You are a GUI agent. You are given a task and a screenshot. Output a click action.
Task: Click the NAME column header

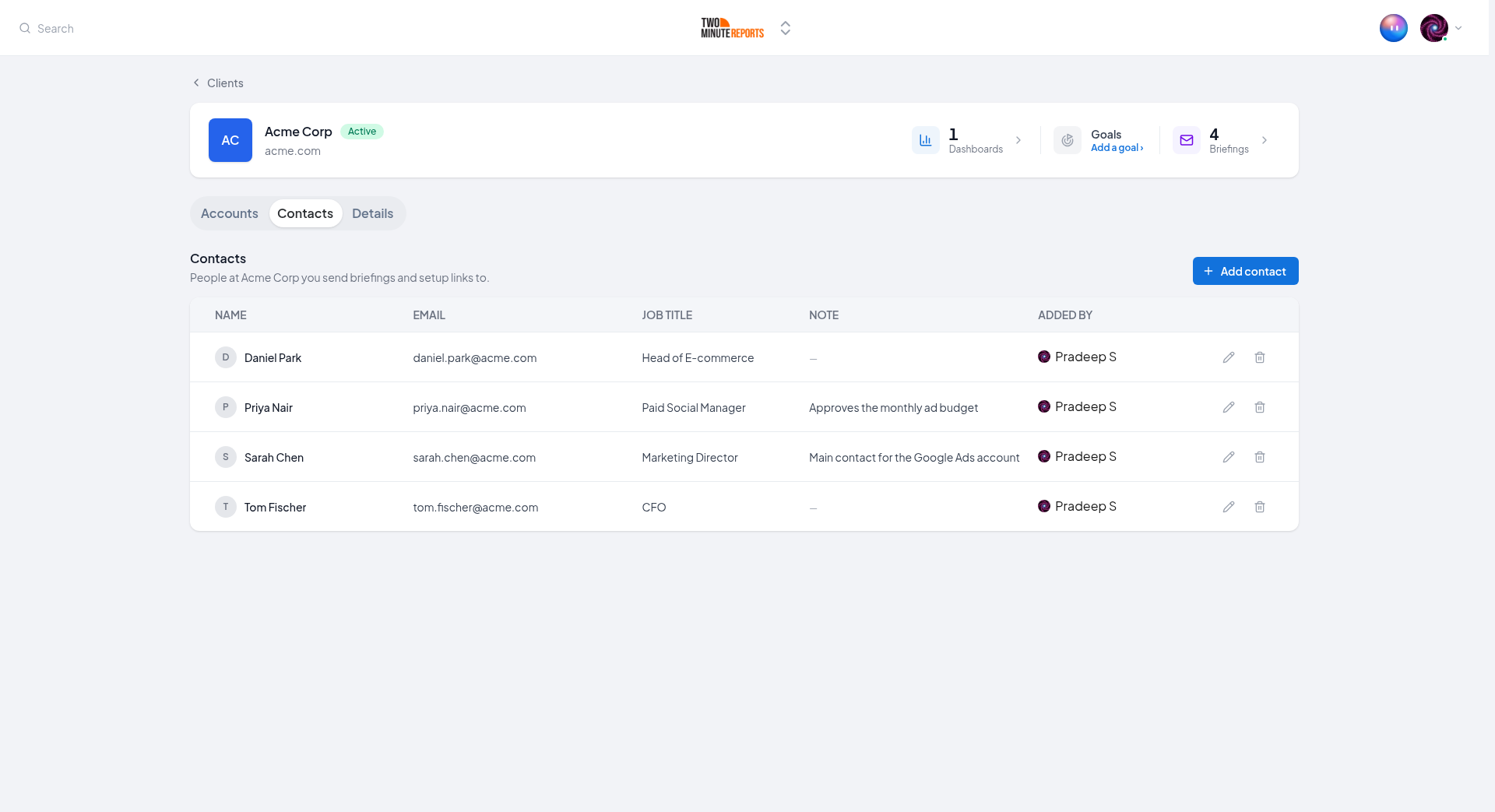click(x=230, y=315)
